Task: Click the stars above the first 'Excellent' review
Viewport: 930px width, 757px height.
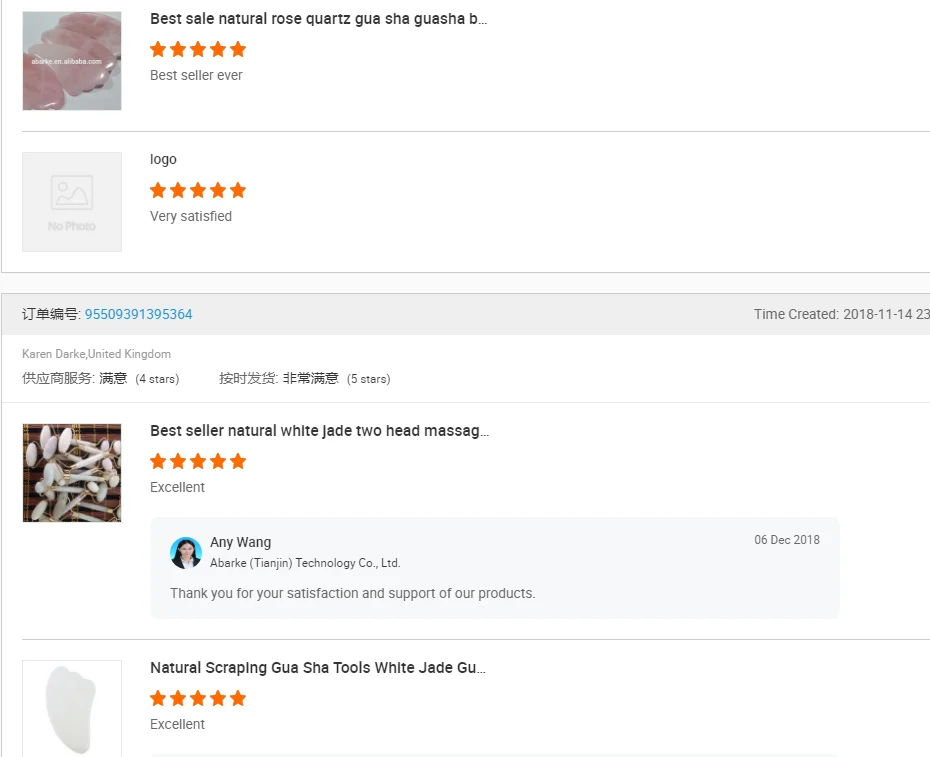Action: click(198, 461)
